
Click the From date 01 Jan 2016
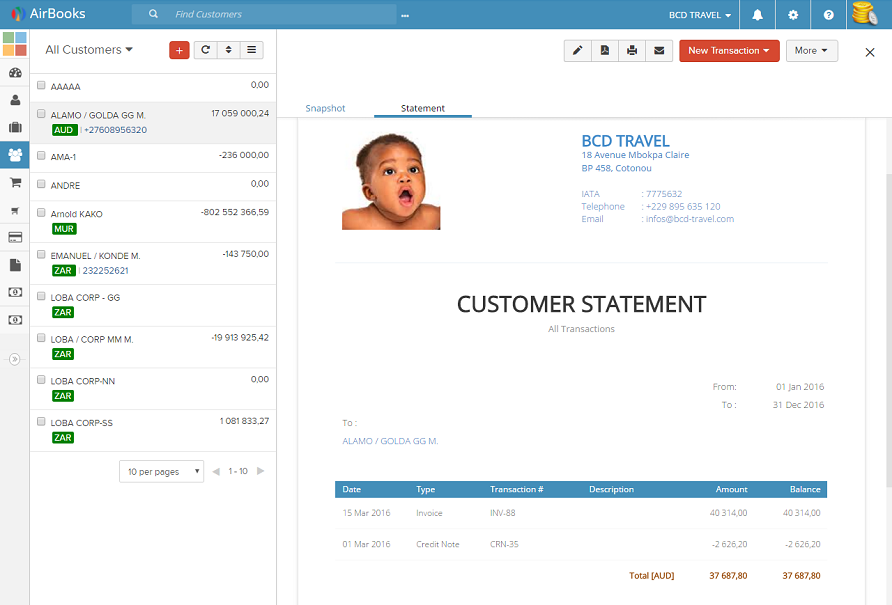pyautogui.click(x=800, y=387)
